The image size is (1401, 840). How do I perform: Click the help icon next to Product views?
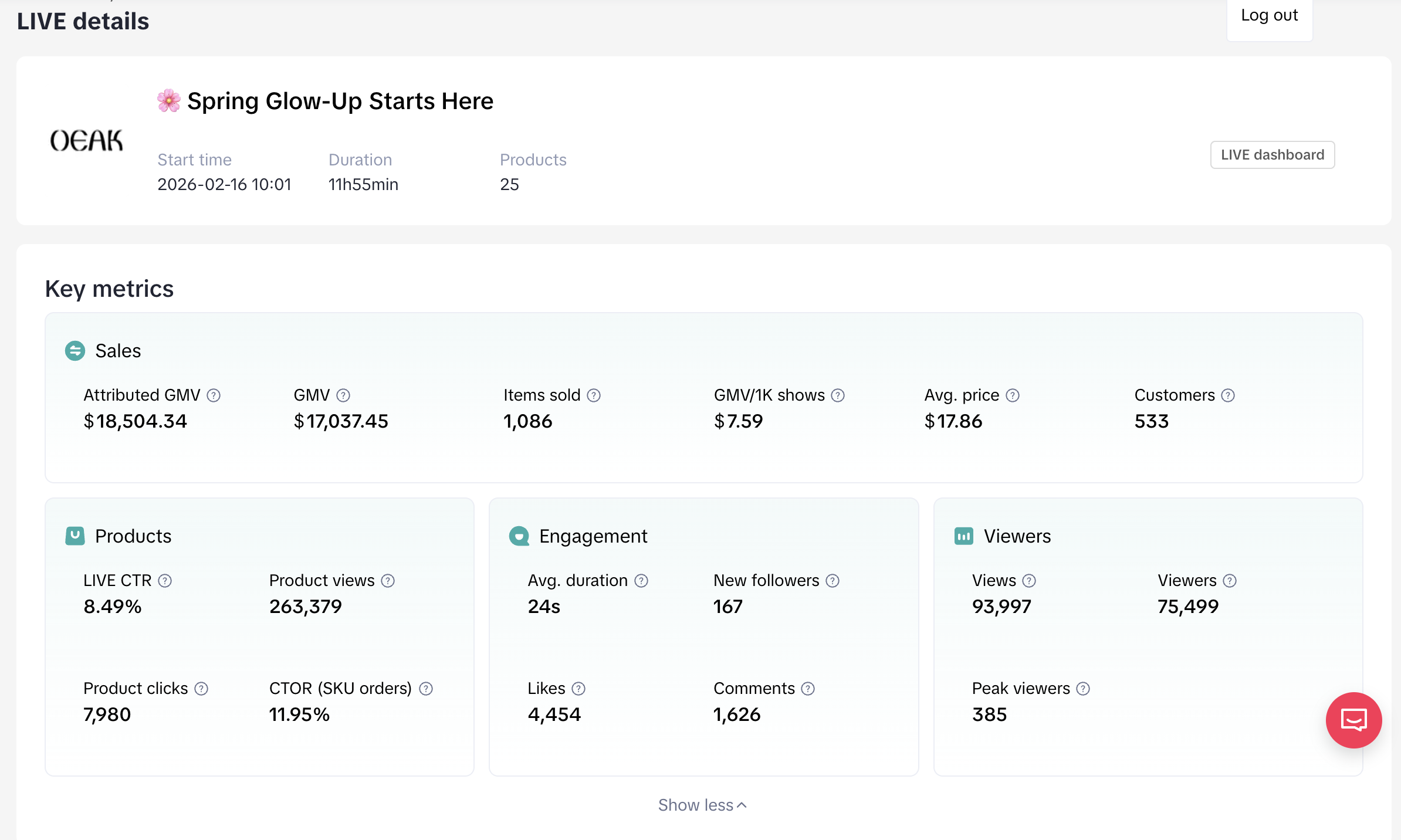tap(388, 581)
